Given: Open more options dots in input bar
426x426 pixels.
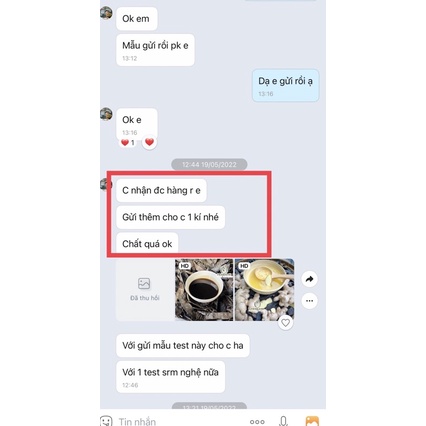Looking at the screenshot, I should [257, 422].
